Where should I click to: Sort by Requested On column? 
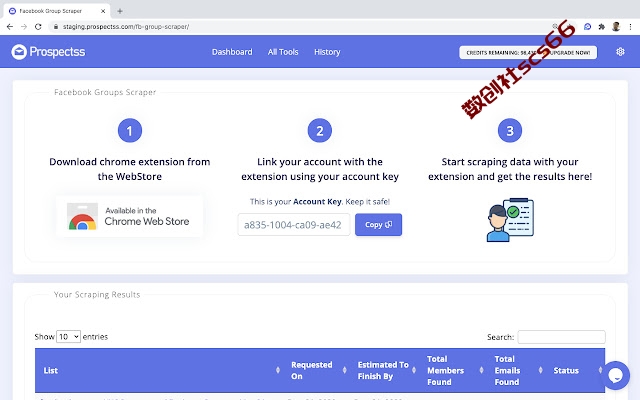point(317,370)
